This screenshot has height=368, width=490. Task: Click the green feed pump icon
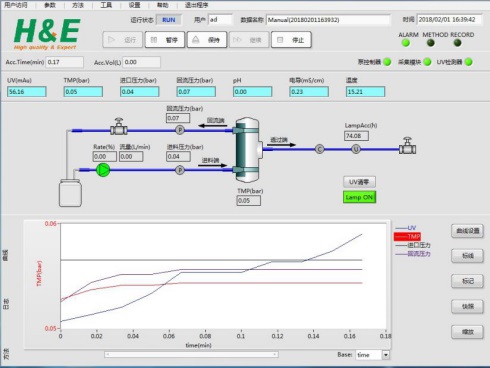click(x=103, y=170)
